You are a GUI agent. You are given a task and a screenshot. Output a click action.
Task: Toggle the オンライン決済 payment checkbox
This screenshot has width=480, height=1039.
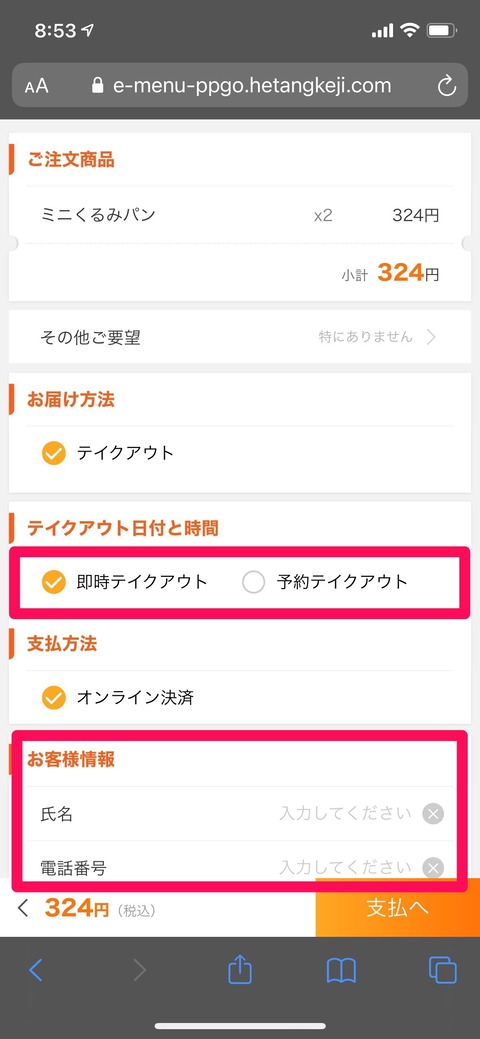pyautogui.click(x=54, y=697)
